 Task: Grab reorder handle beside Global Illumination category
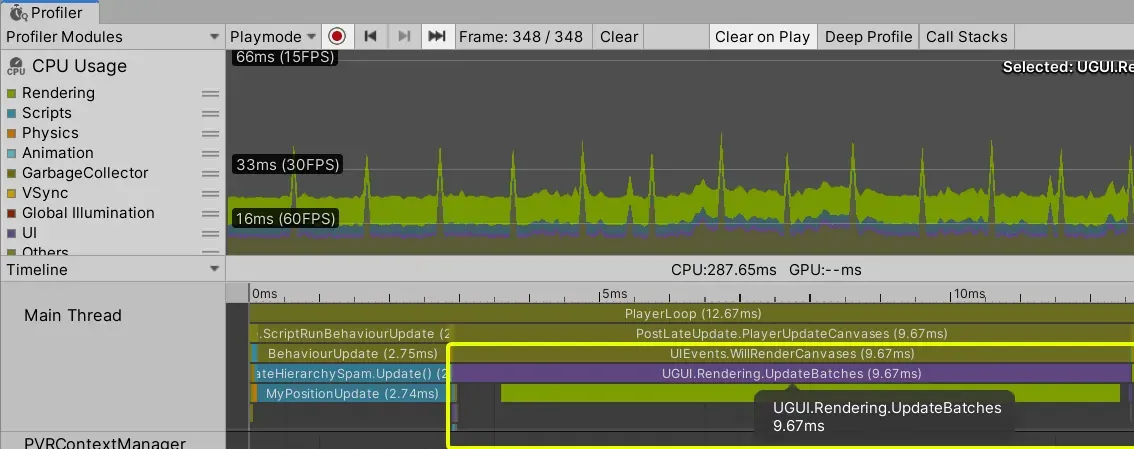tap(210, 213)
